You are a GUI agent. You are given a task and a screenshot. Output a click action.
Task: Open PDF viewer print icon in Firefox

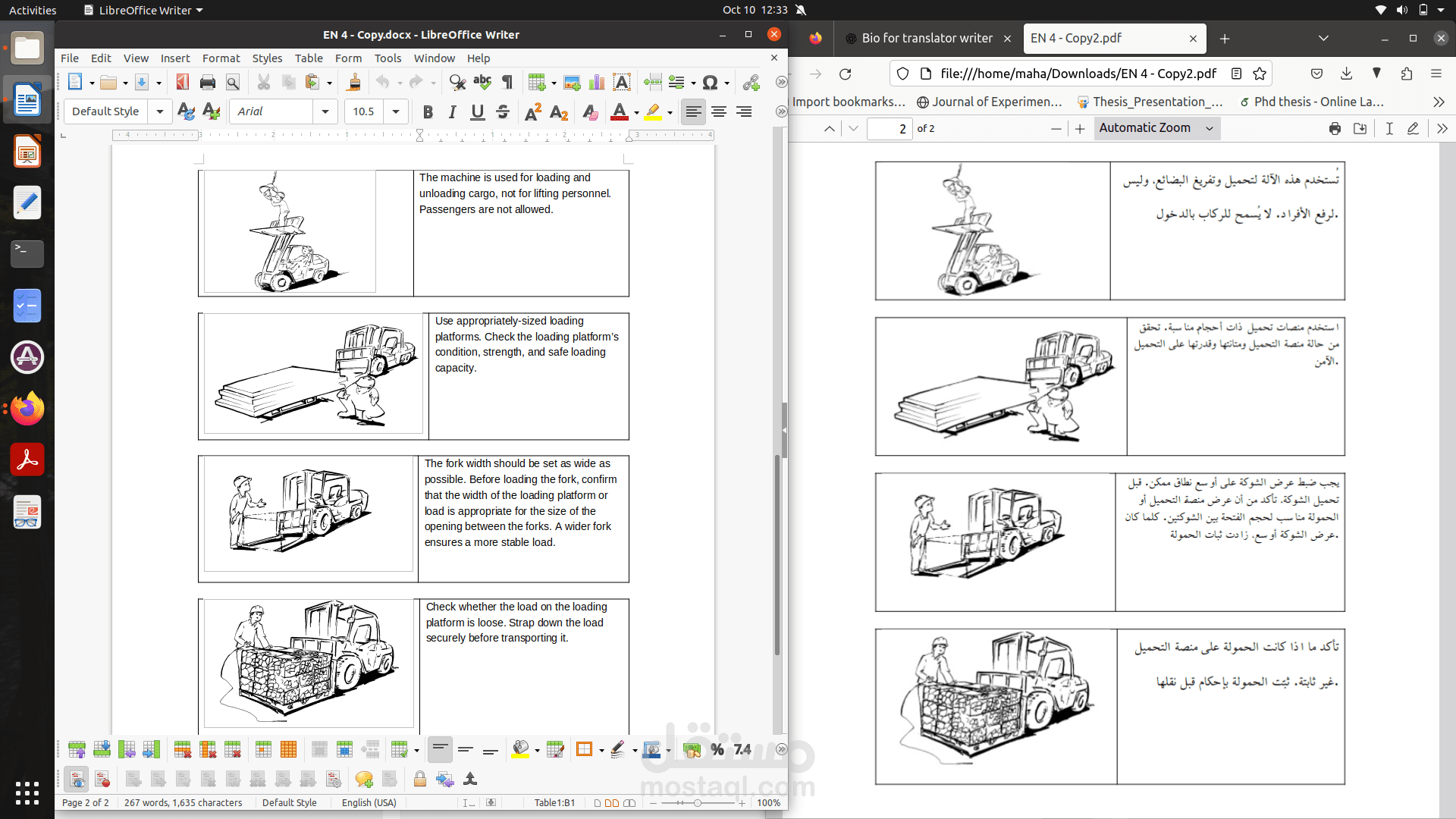pos(1335,129)
